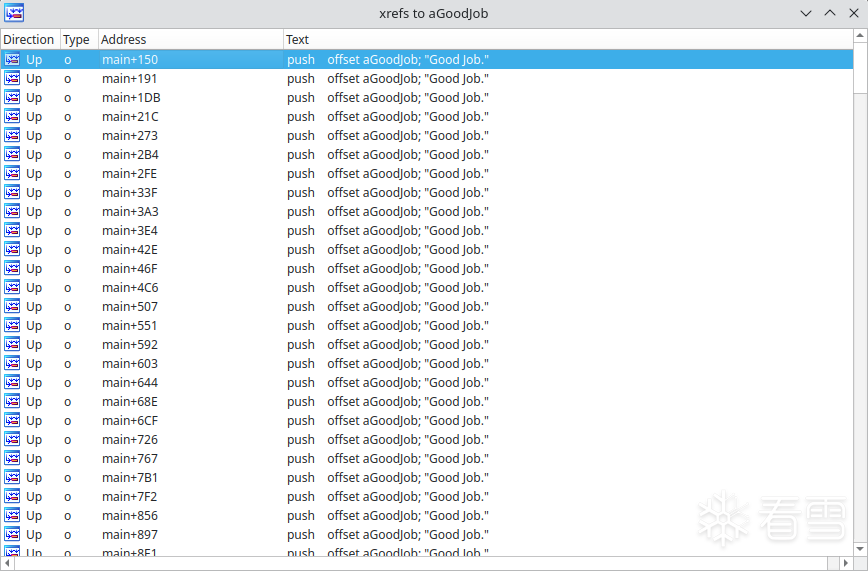Sort by the Direction column header
Screen dimensions: 868x571
tap(29, 39)
